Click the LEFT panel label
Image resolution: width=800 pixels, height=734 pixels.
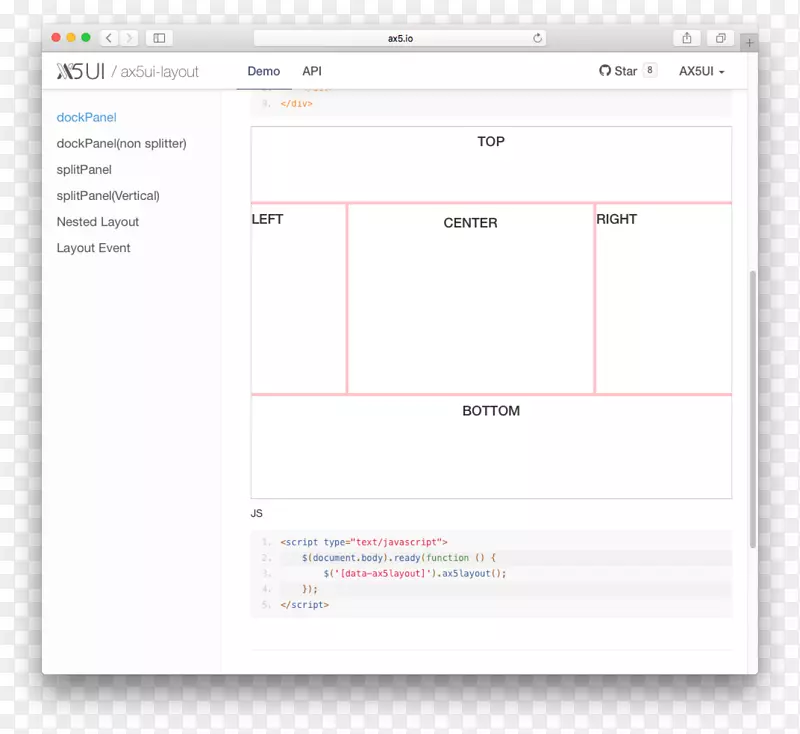(x=267, y=219)
